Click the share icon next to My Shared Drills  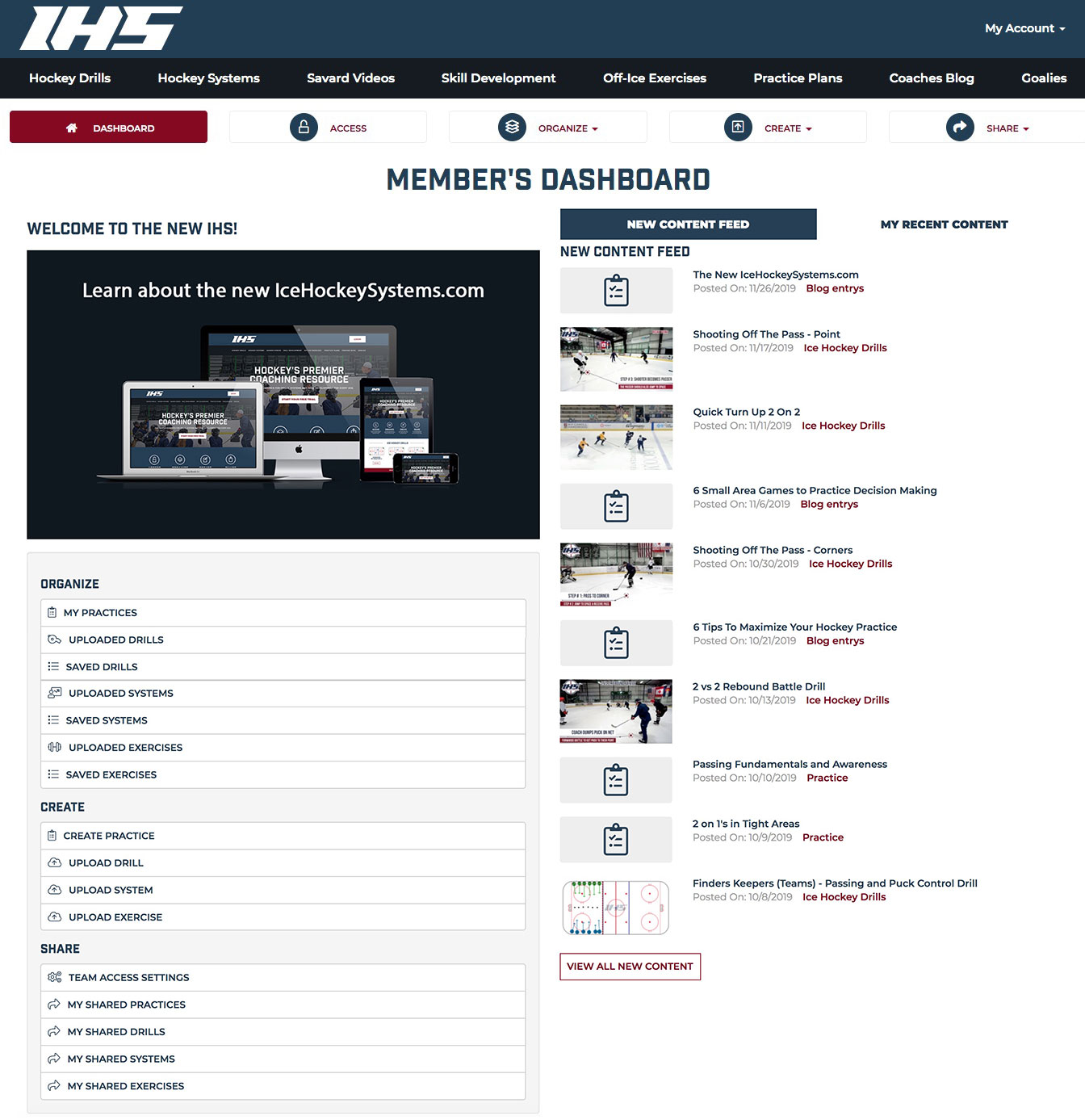click(x=54, y=1031)
